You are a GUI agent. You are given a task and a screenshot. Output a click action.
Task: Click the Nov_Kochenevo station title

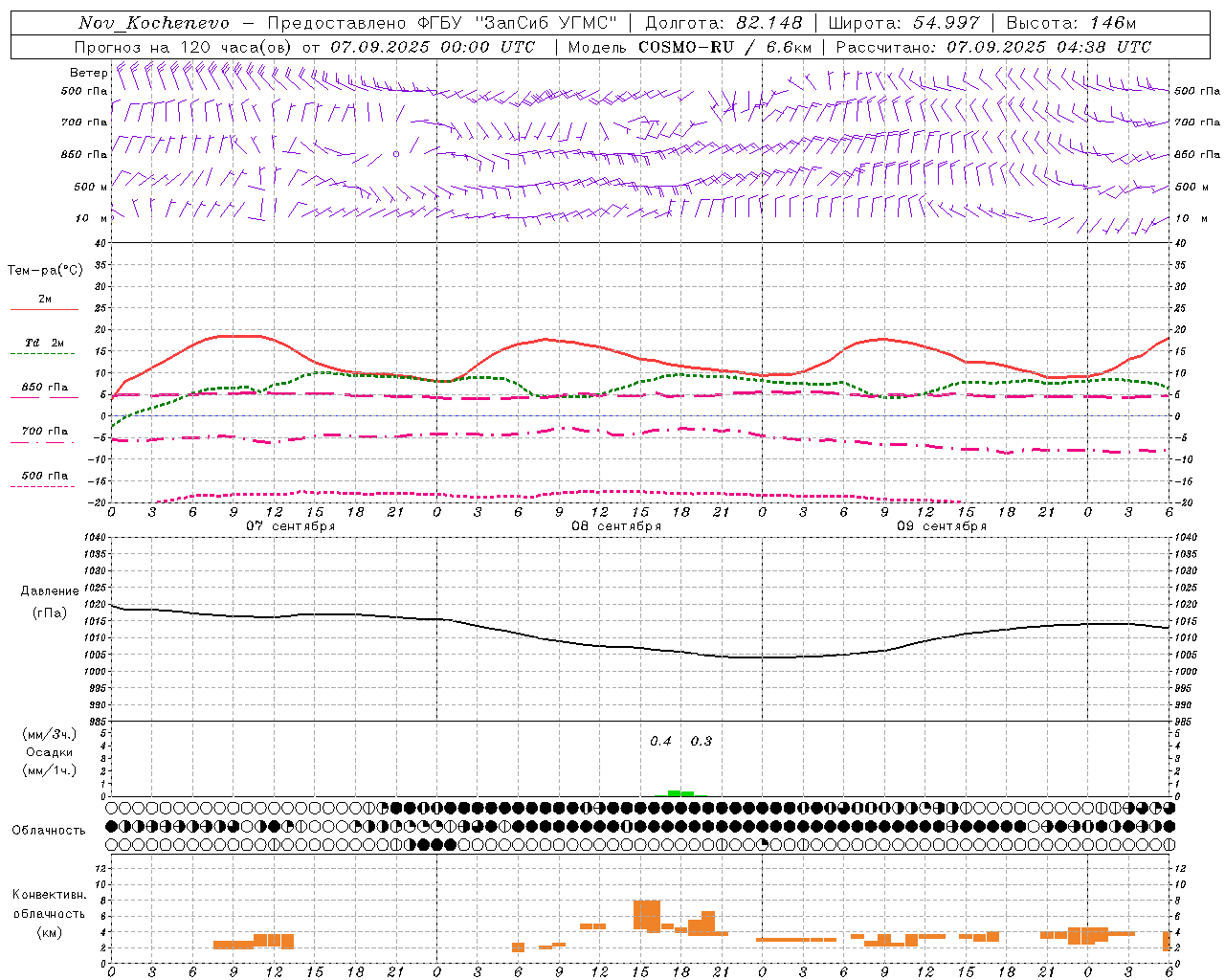click(154, 23)
